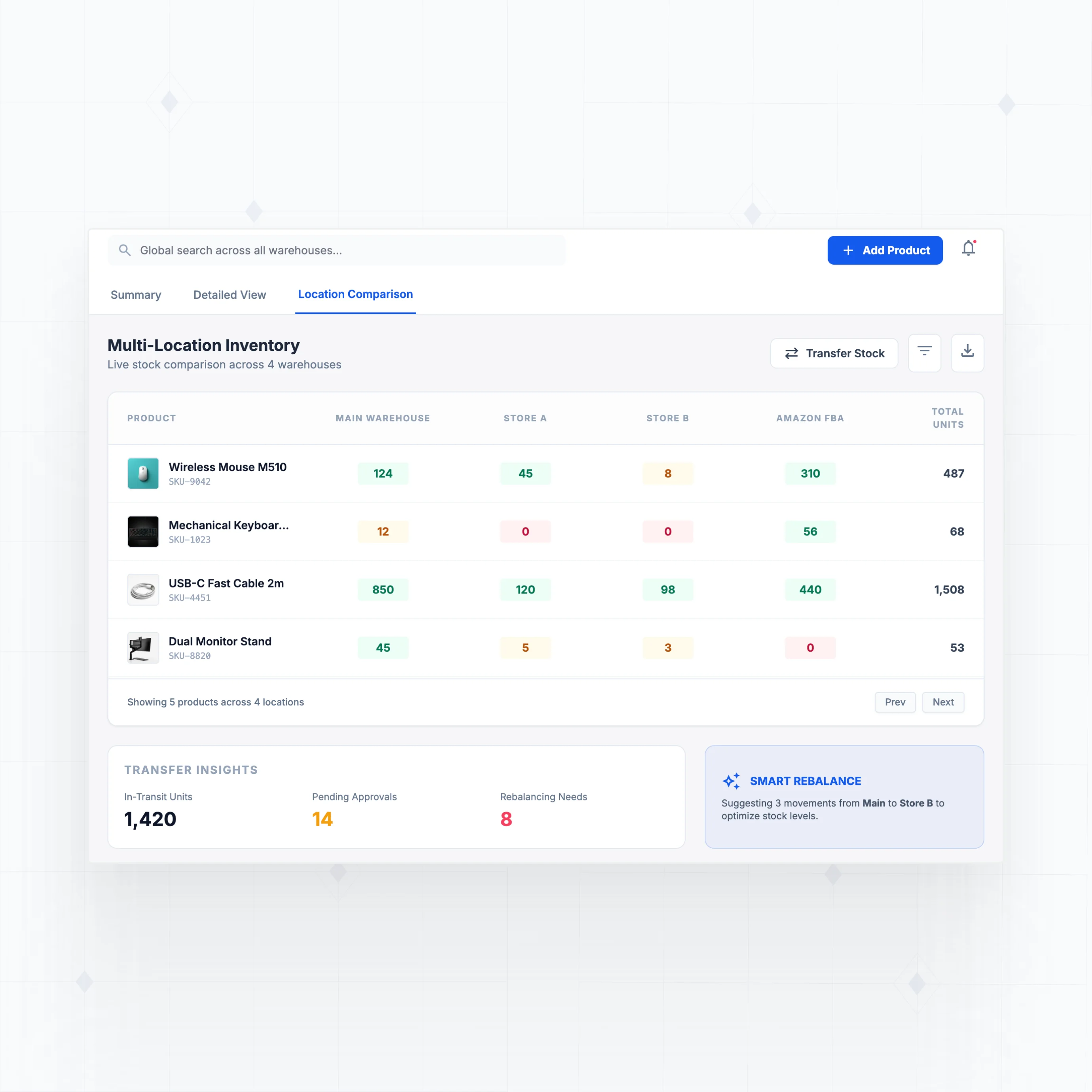
Task: Select the Dual Monitor Stand product photo
Action: 143,648
